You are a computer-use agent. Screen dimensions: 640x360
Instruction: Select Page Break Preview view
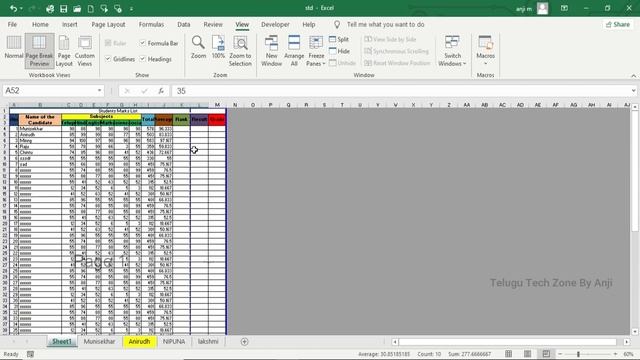(x=39, y=51)
